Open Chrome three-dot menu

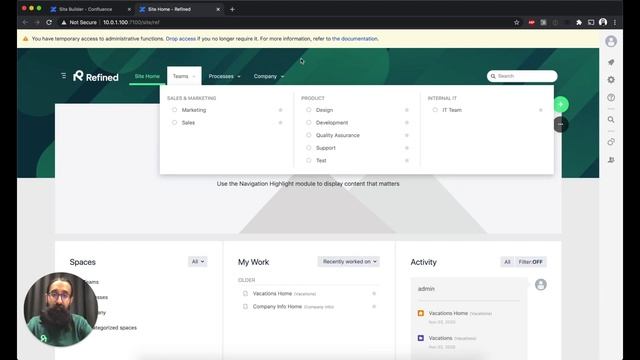615,22
